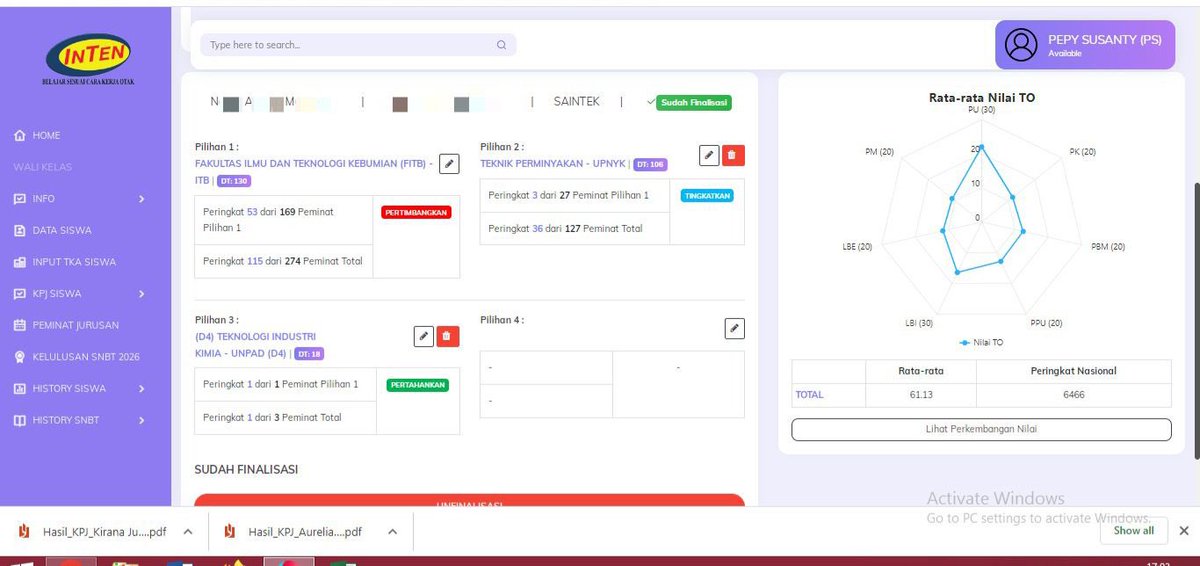
Task: Click the TOTAL link in score table
Action: 809,395
